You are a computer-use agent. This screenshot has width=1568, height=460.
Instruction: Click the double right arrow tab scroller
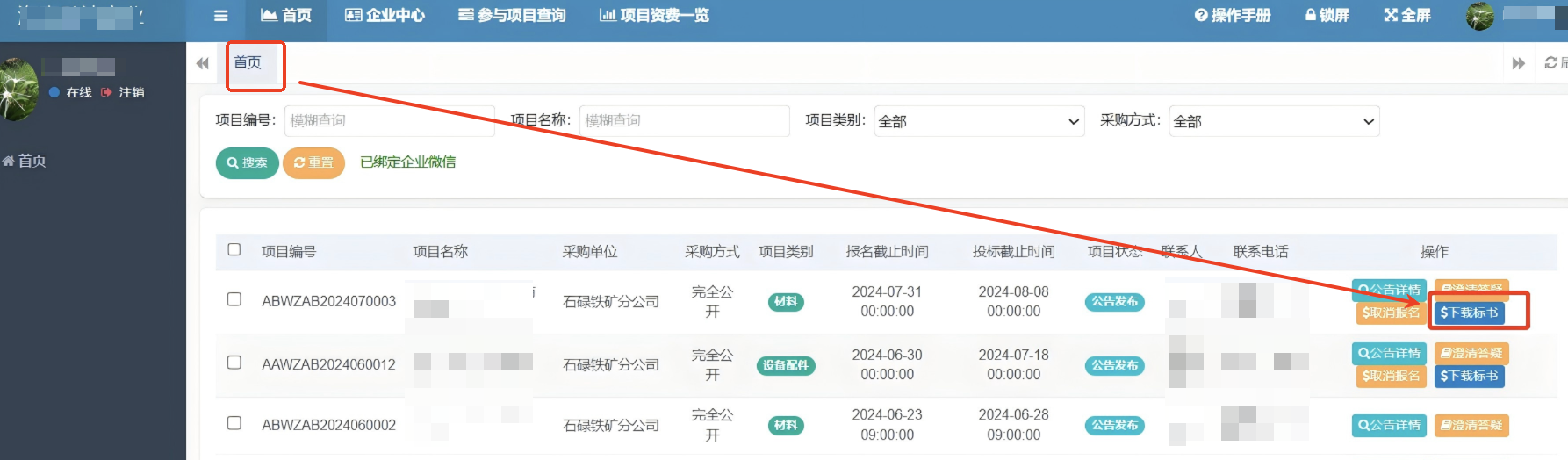1518,63
